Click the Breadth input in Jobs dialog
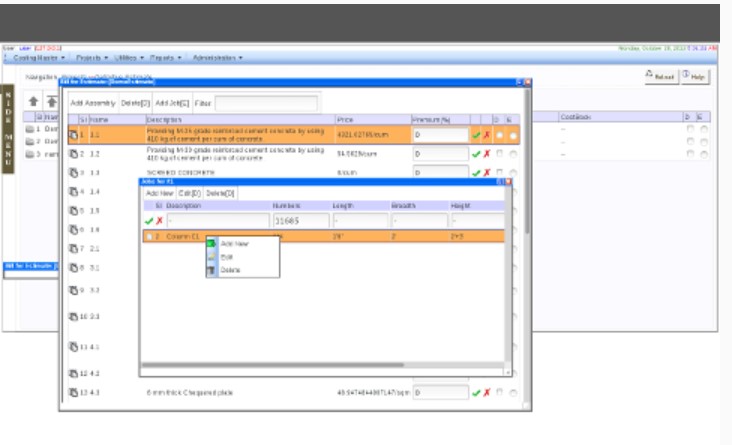The image size is (732, 445). (x=420, y=221)
